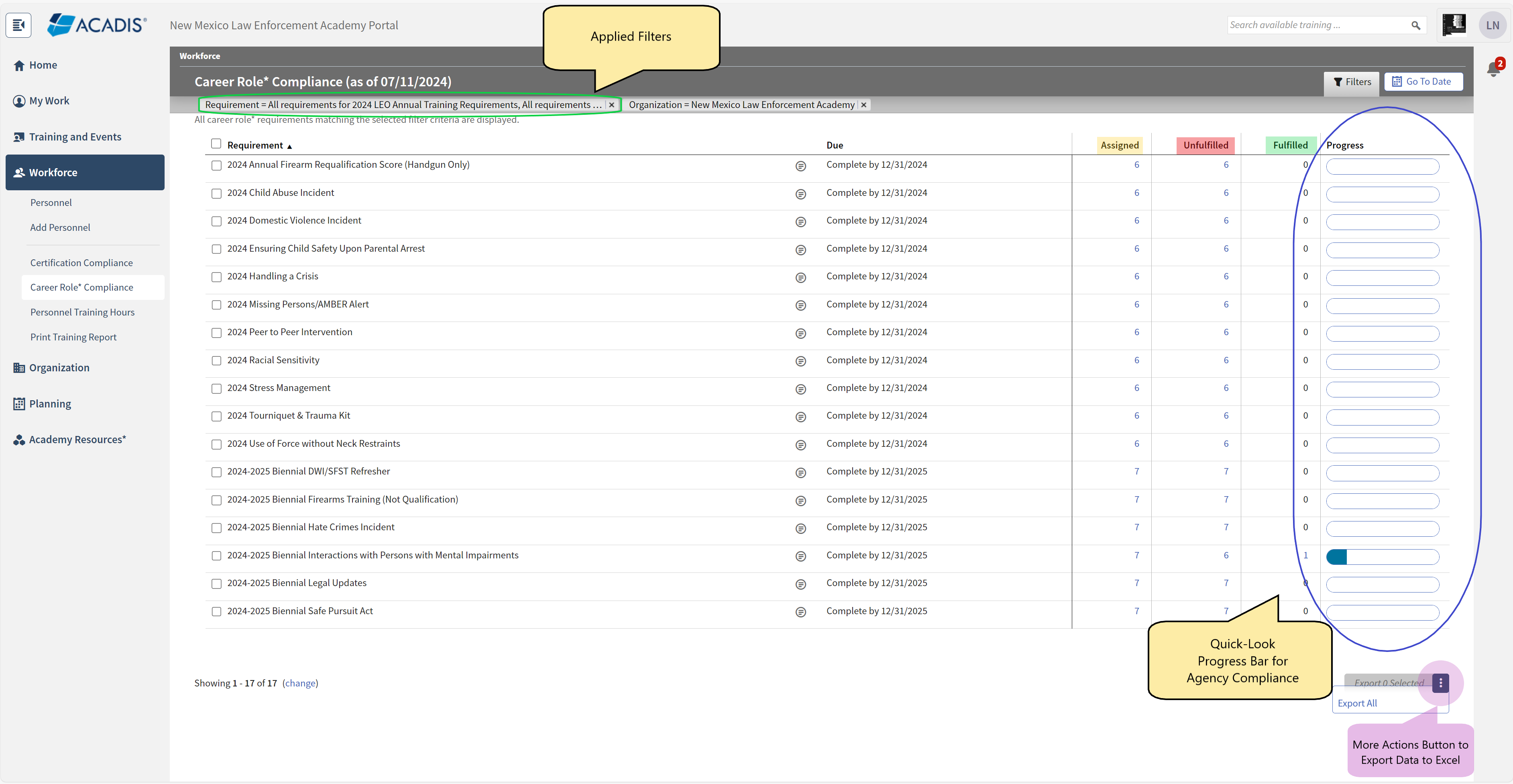The height and width of the screenshot is (784, 1513).
Task: Open the Filters dropdown button
Action: click(x=1352, y=81)
